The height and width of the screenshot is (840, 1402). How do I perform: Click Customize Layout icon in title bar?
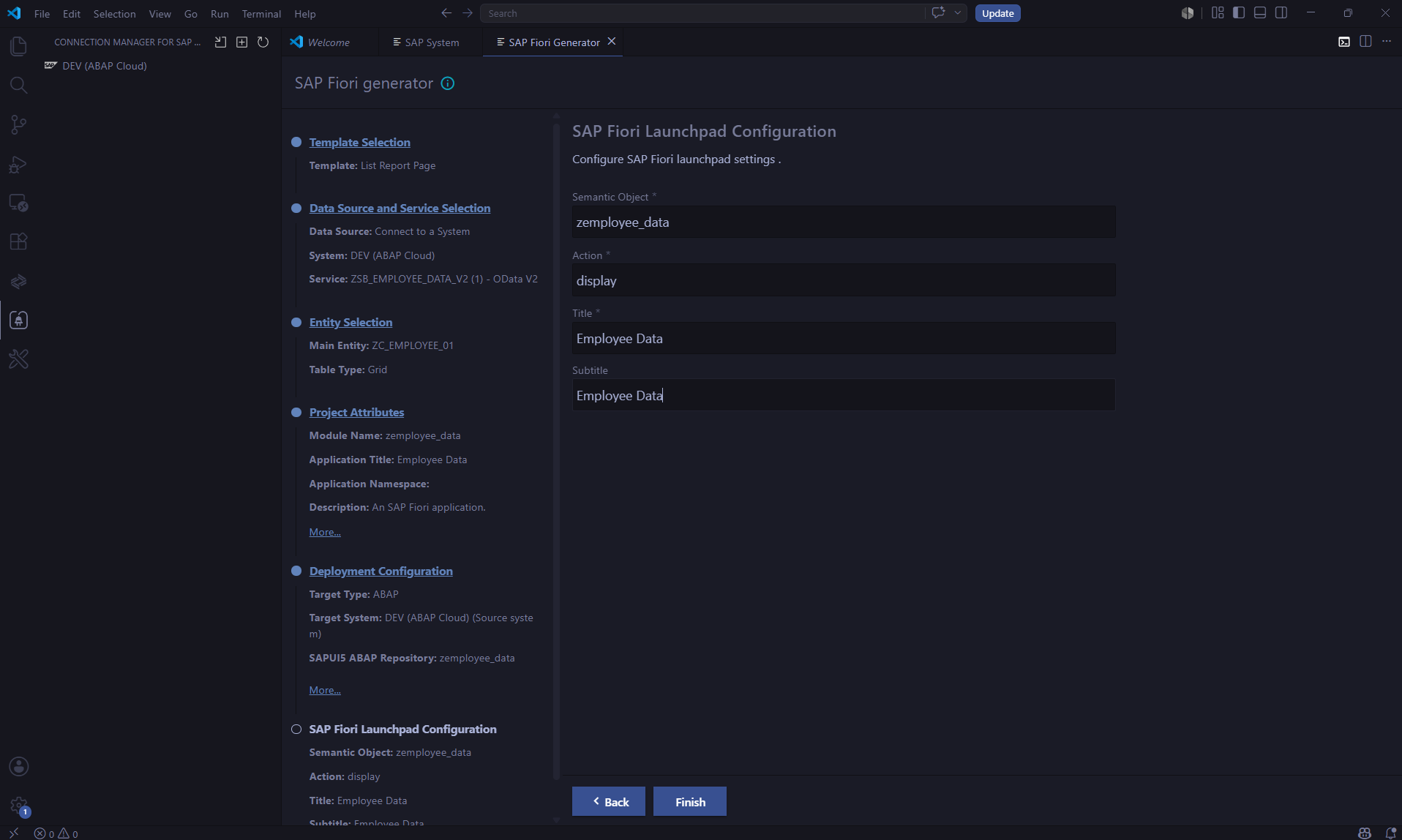(1218, 13)
